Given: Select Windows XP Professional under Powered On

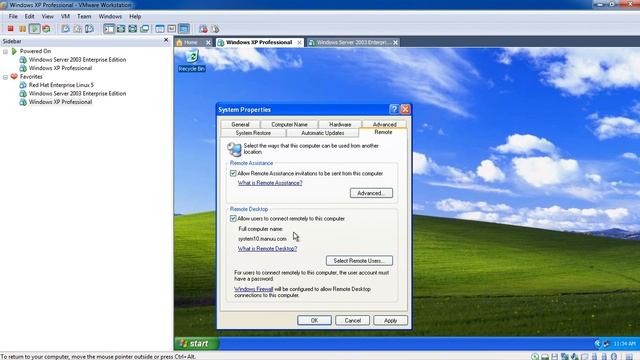Looking at the screenshot, I should pyautogui.click(x=60, y=68).
